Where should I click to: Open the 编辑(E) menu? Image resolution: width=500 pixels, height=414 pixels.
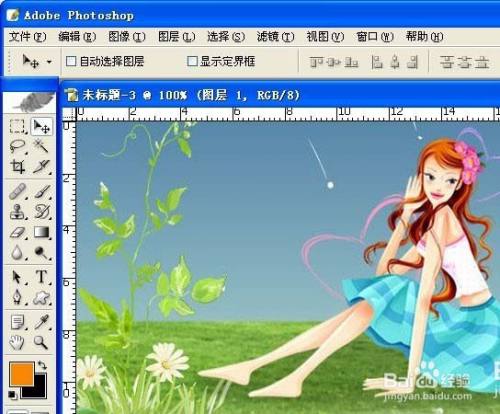point(77,36)
